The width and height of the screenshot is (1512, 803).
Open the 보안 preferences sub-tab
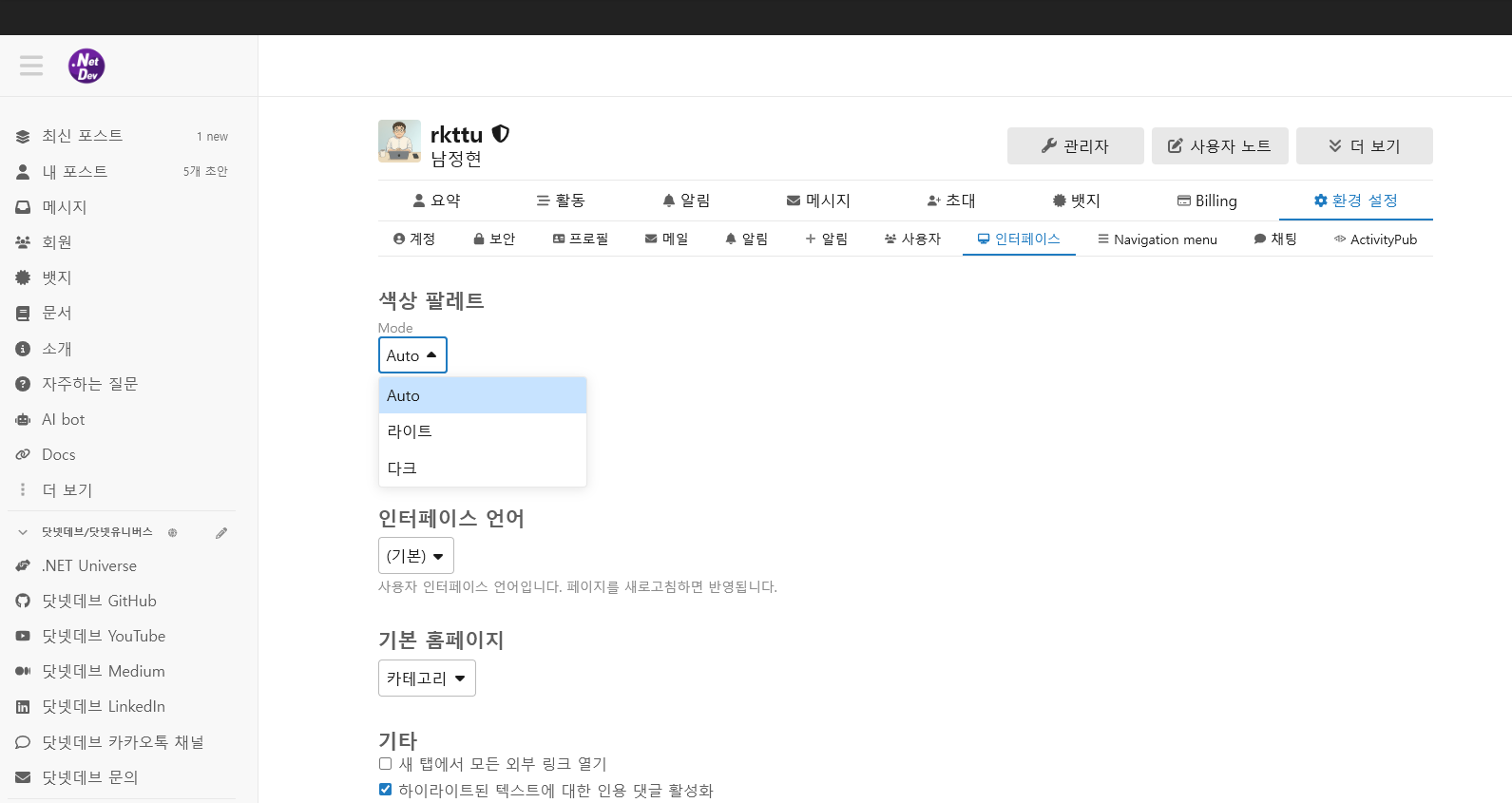coord(494,239)
